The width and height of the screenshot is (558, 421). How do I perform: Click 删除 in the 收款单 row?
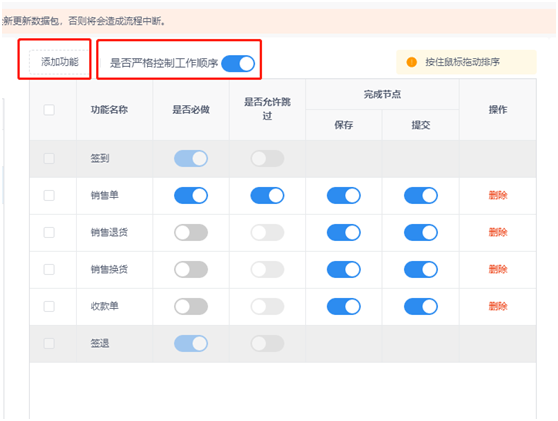point(498,306)
